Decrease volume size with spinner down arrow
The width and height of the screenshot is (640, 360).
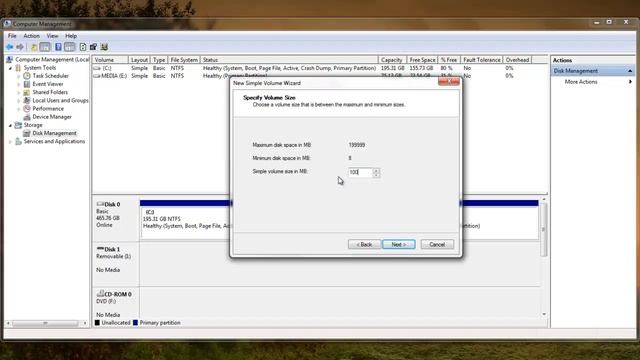point(376,175)
